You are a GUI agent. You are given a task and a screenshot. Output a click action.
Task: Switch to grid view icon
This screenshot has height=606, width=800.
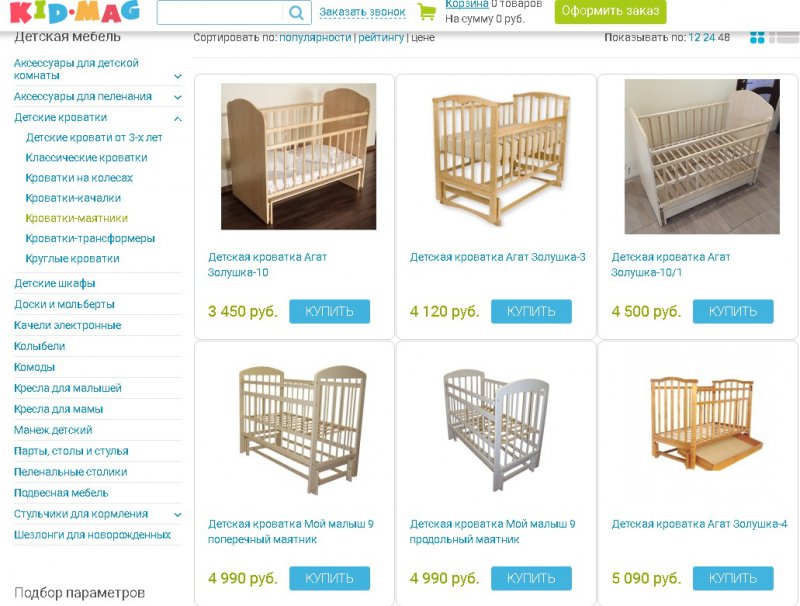757,37
